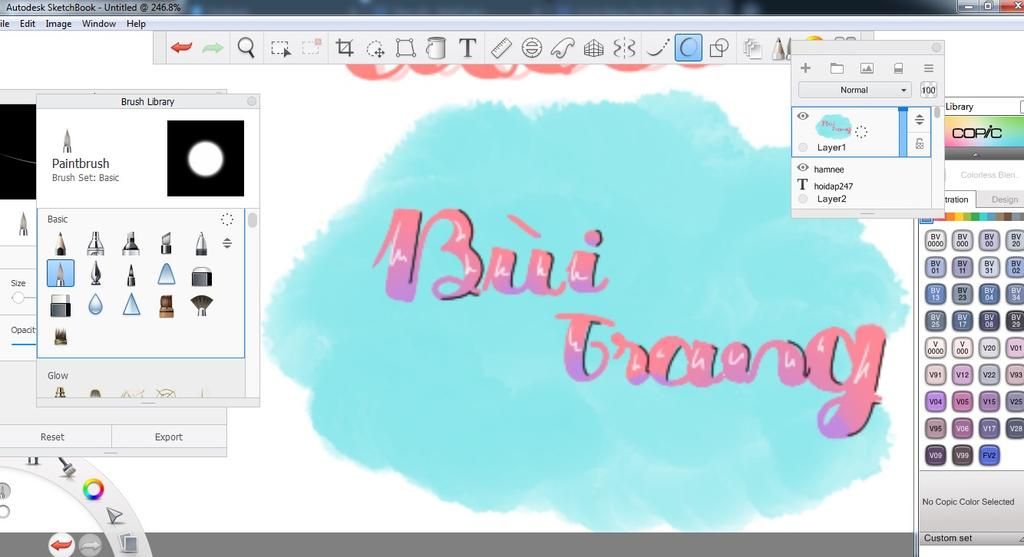The height and width of the screenshot is (557, 1024).
Task: Pick Copic color V04 swatch
Action: pos(935,401)
